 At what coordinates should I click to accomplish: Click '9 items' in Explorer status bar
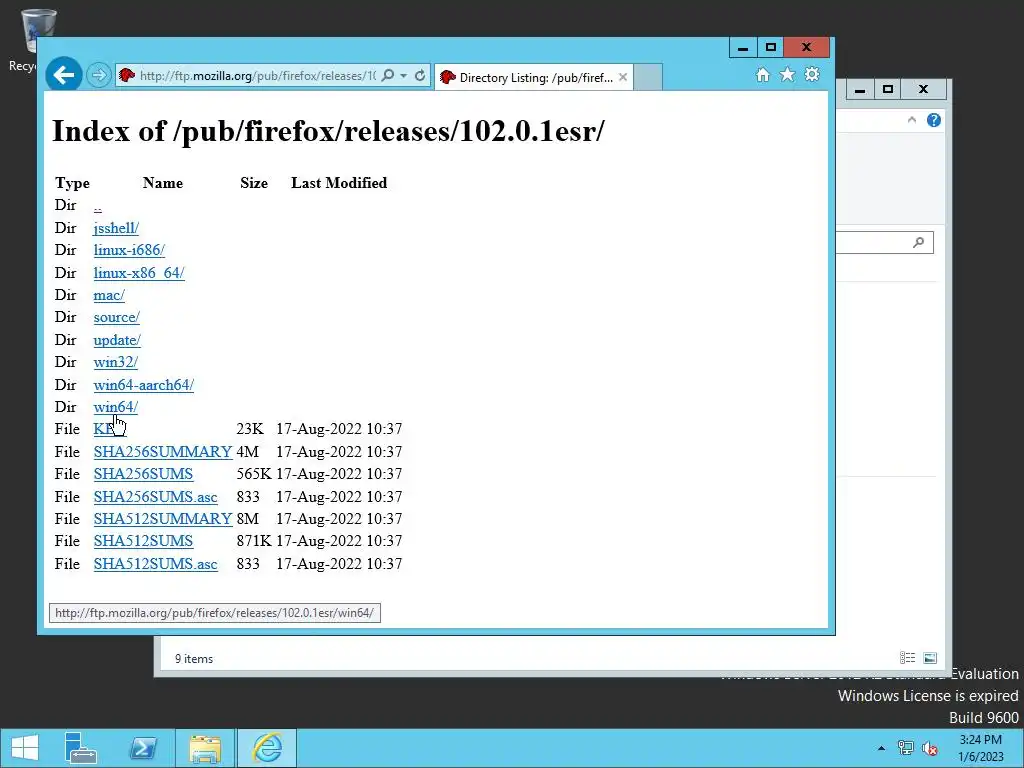194,659
